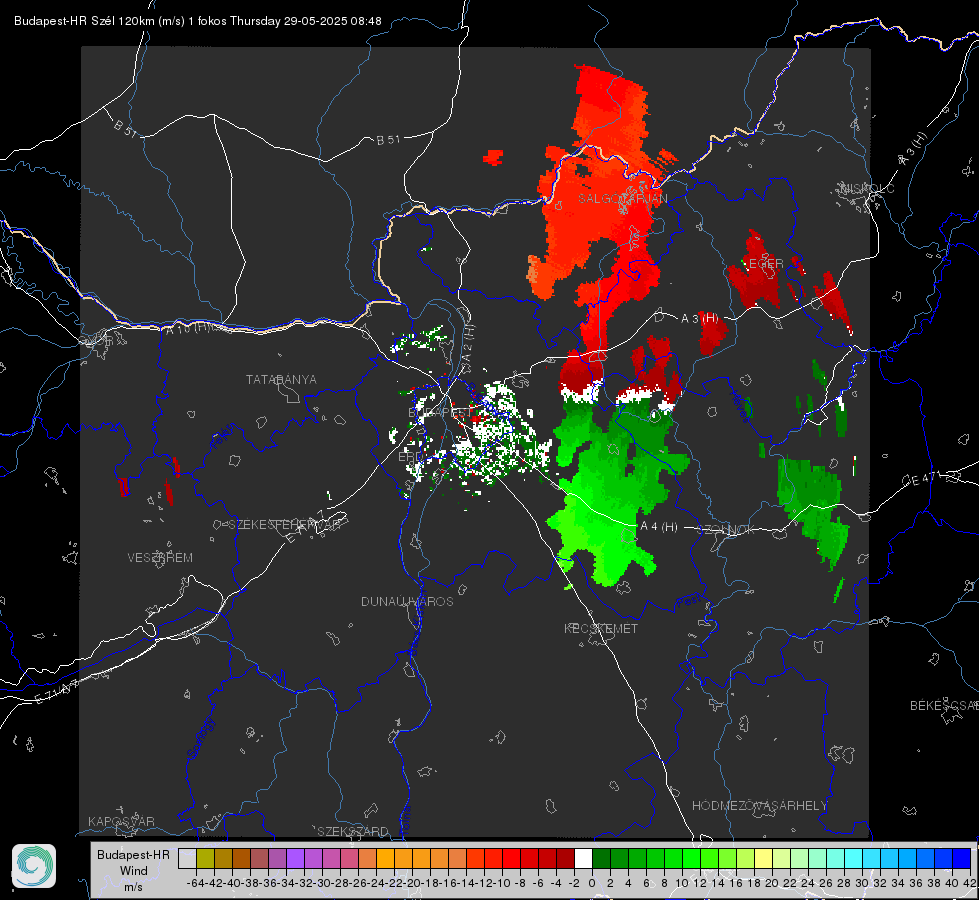Select the amber swatch between -24 and -22
Viewport: 979px width, 900px height.
[385, 858]
